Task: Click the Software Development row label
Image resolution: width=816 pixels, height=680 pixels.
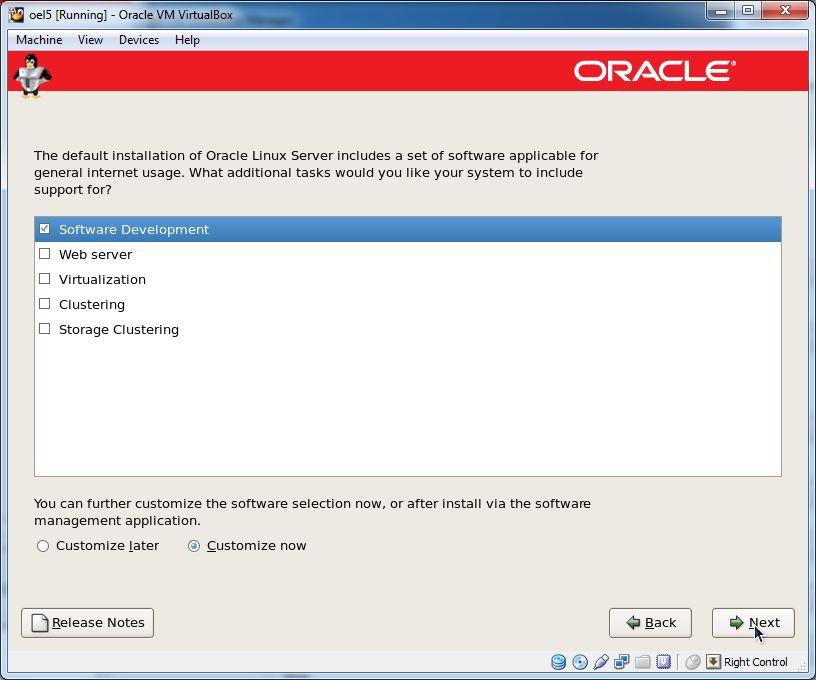Action: pyautogui.click(x=134, y=229)
